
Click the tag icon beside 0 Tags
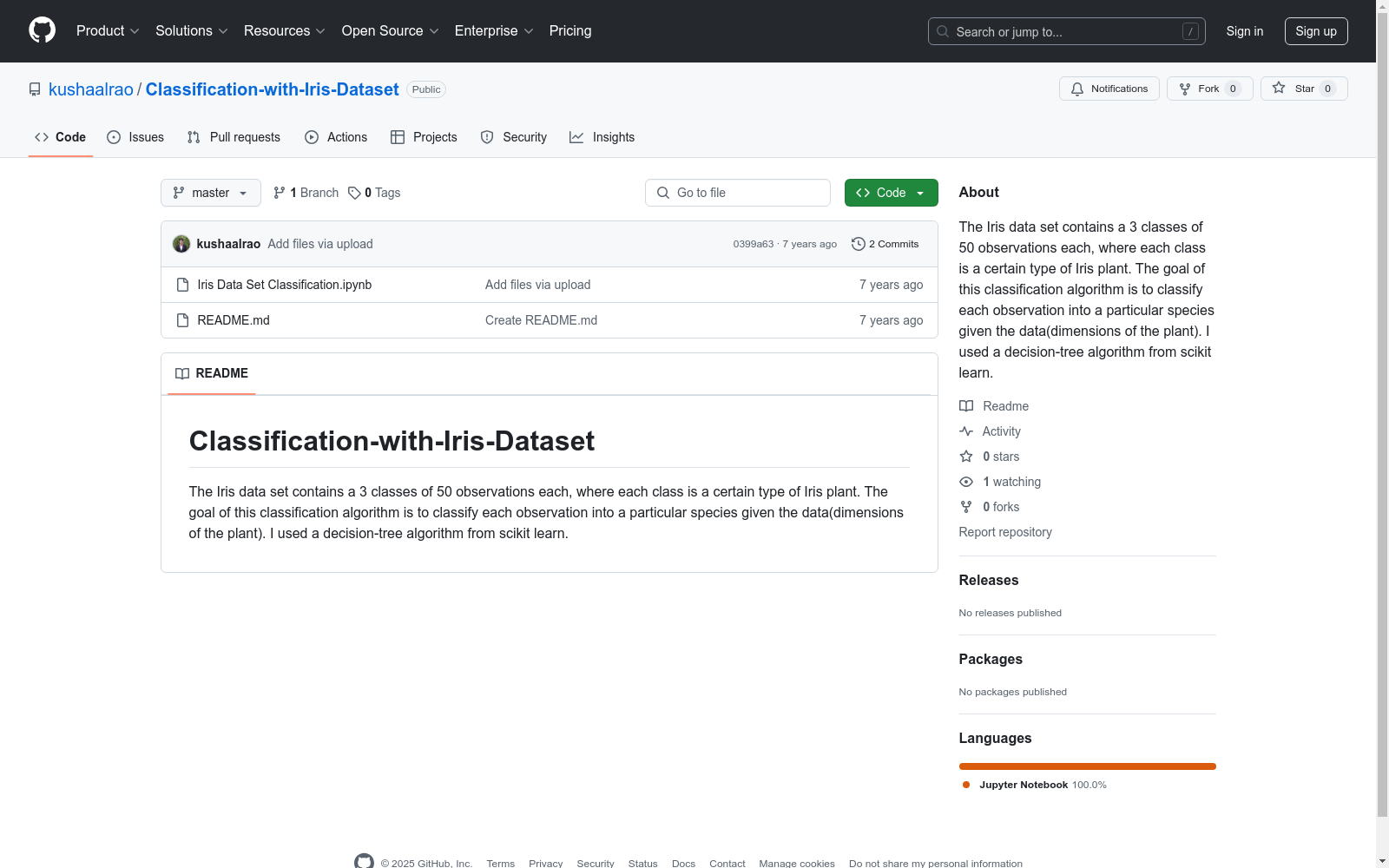[x=354, y=193]
